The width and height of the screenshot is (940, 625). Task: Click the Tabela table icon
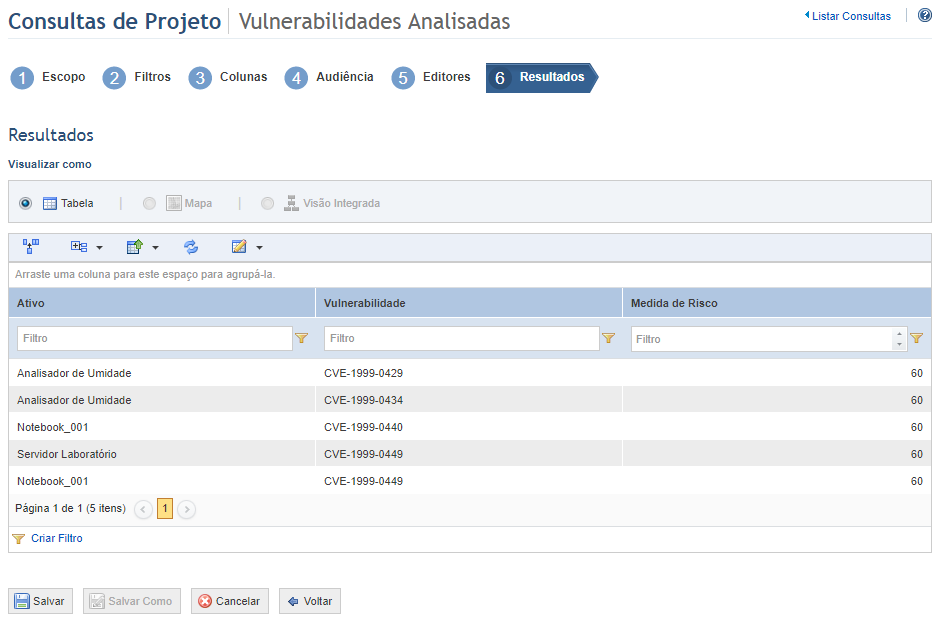tap(50, 203)
